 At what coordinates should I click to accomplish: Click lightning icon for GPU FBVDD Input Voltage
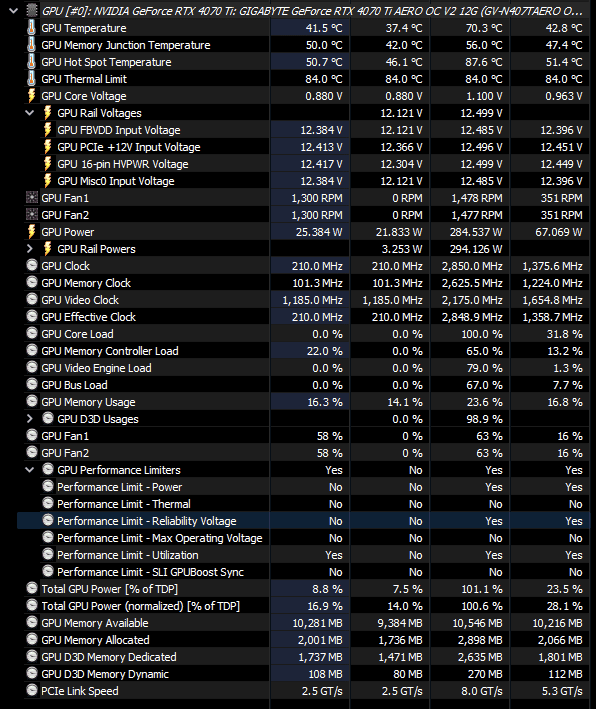tap(47, 130)
